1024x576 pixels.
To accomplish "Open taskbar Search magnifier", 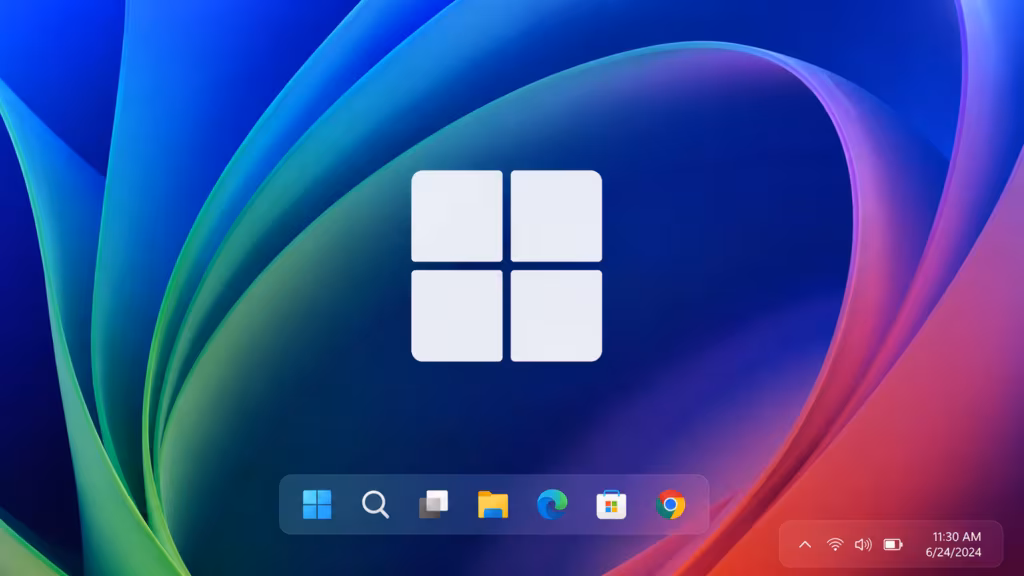I will click(x=376, y=504).
